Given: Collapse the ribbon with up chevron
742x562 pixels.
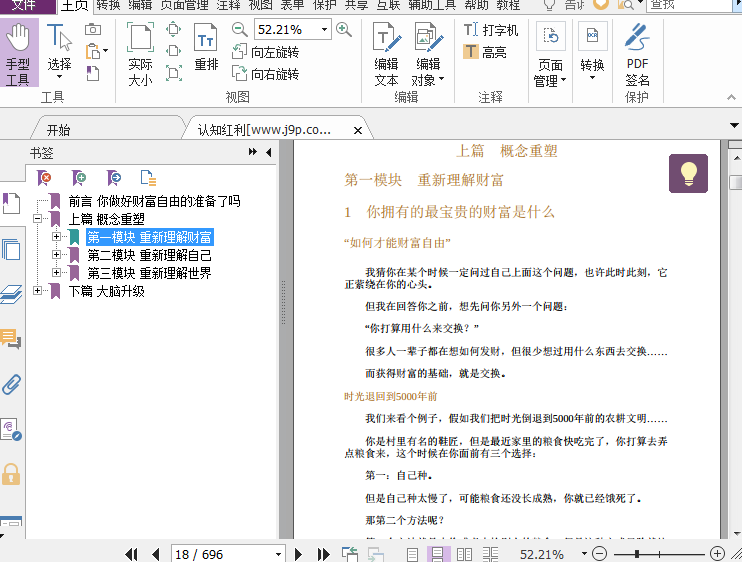Looking at the screenshot, I should point(731,97).
